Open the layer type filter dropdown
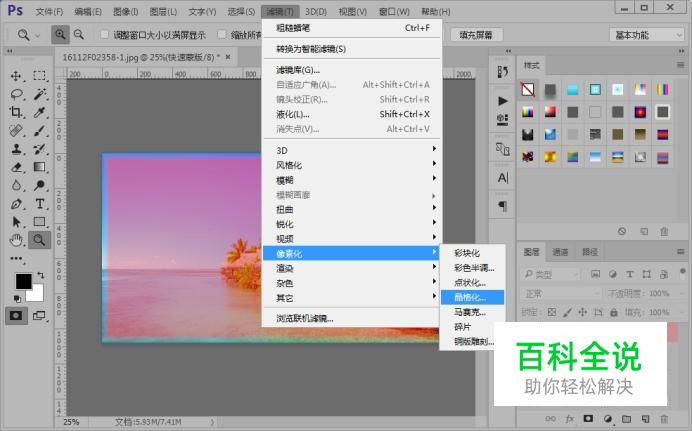 550,274
